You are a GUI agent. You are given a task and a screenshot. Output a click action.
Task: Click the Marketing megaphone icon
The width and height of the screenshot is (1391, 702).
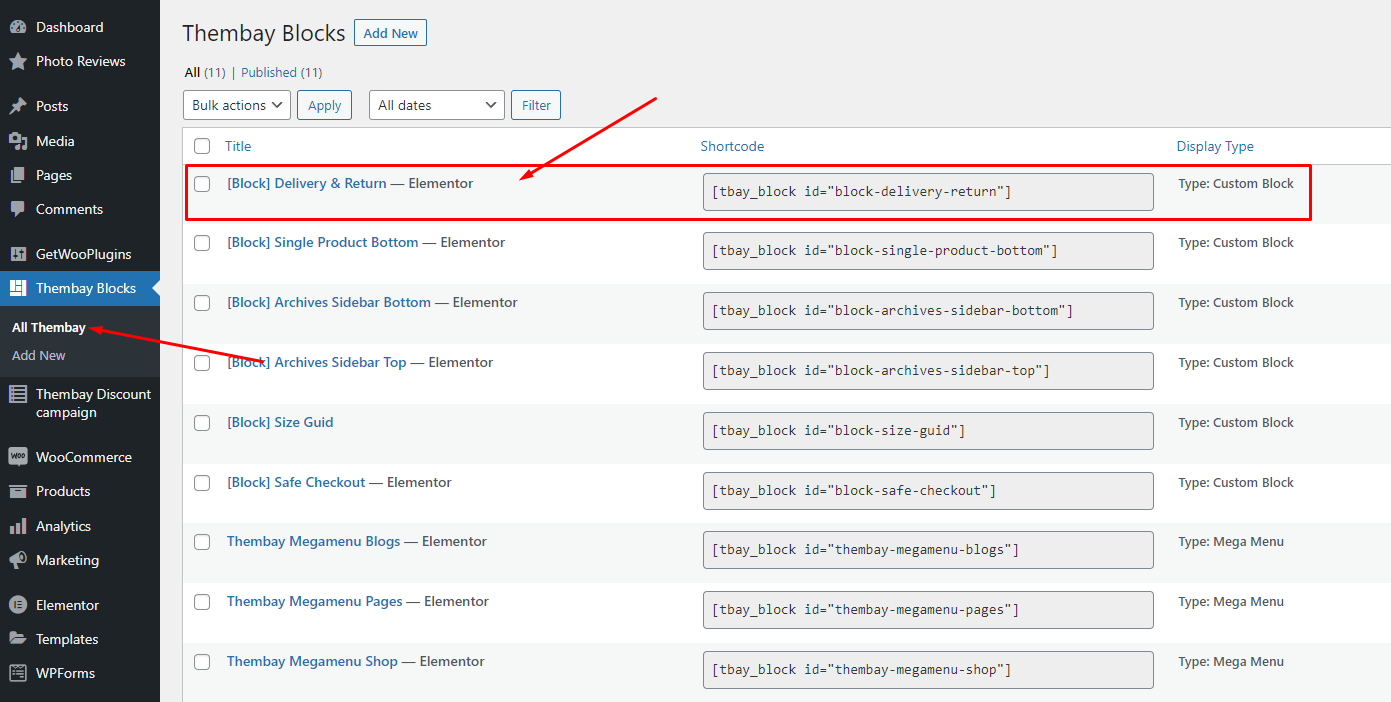[18, 560]
